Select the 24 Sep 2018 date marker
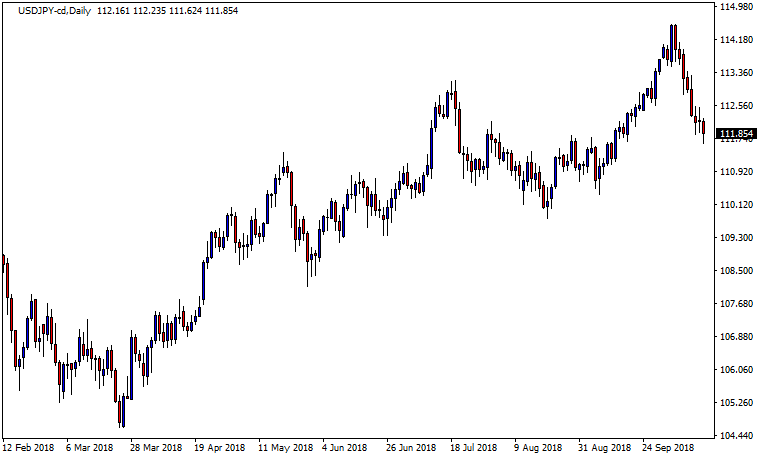Image resolution: width=757 pixels, height=459 pixels. tap(667, 448)
